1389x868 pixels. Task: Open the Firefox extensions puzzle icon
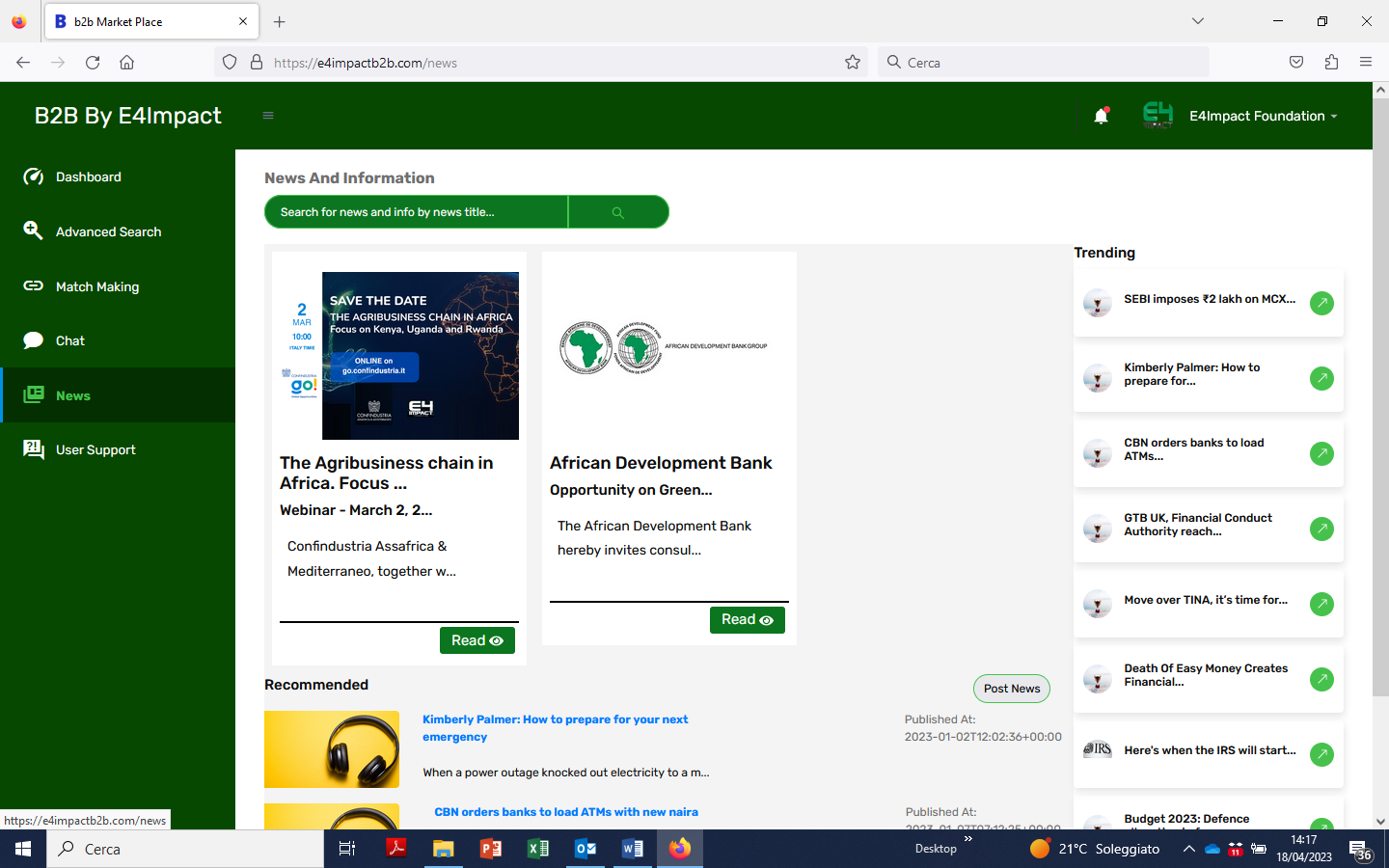1331,63
